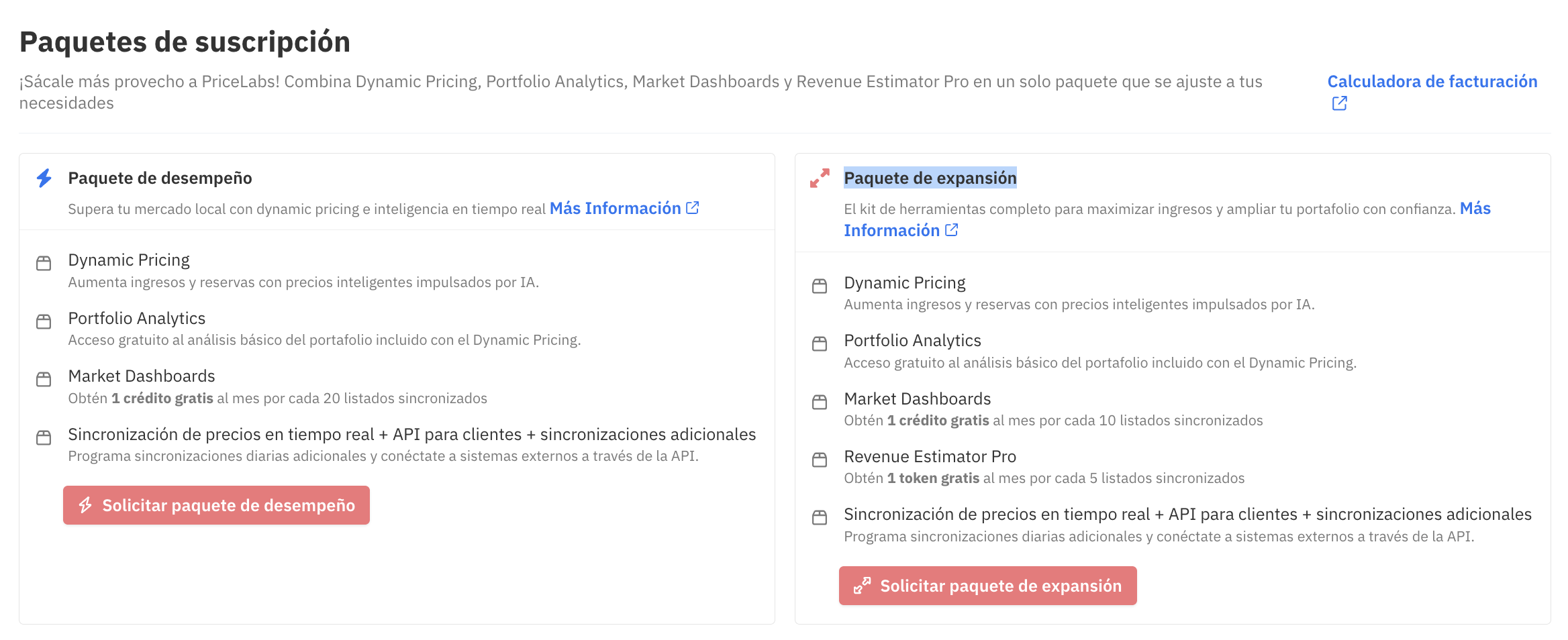Click the red expansion arrows icon
1568x640 pixels.
pyautogui.click(x=820, y=178)
